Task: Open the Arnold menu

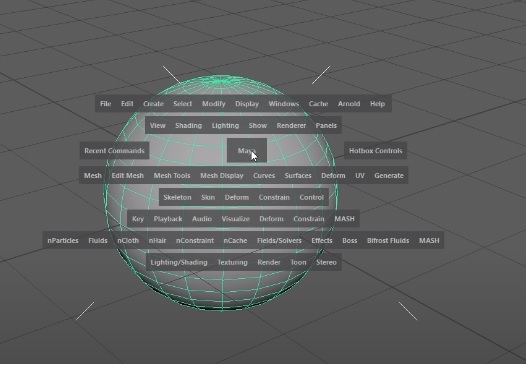Action: tap(349, 104)
